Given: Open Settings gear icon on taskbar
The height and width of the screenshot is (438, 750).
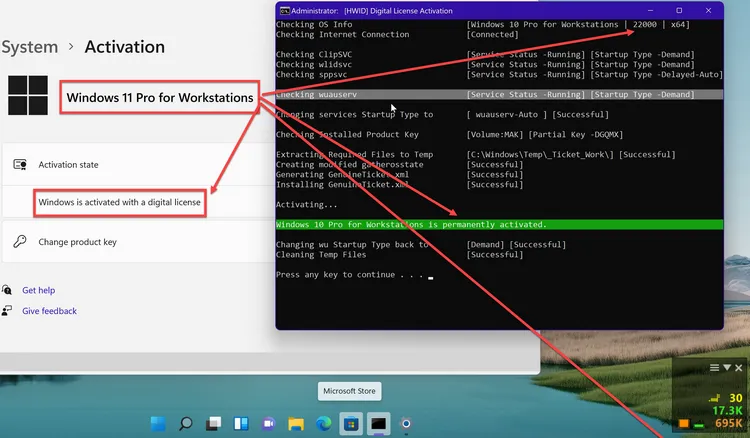Looking at the screenshot, I should (x=406, y=424).
